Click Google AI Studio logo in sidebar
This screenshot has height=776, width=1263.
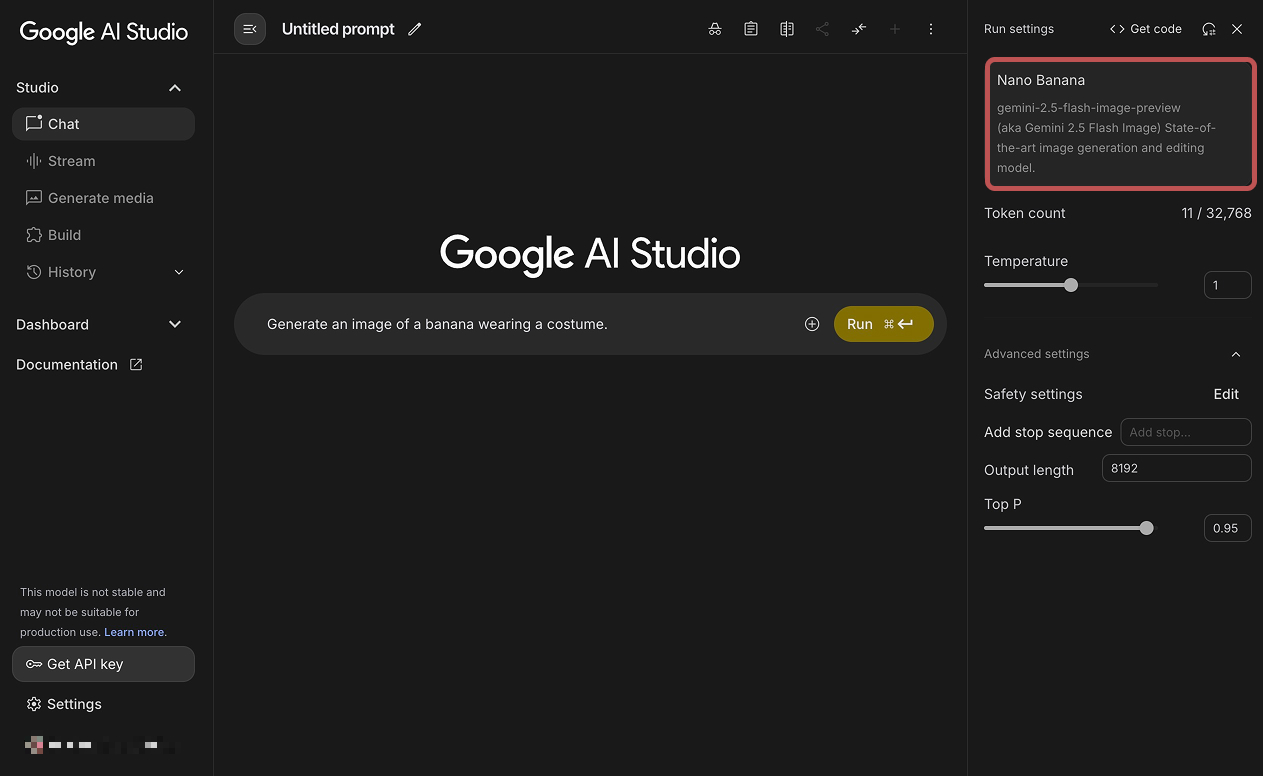click(x=104, y=31)
